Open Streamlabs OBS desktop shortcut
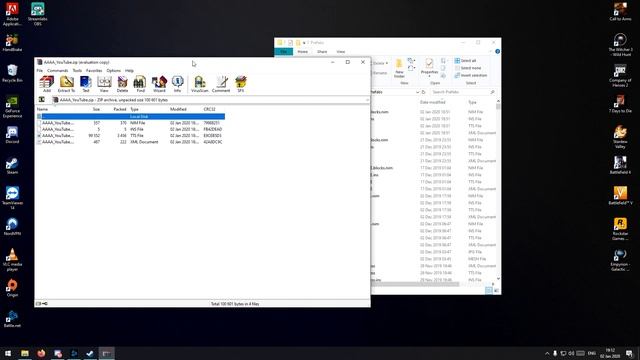Viewport: 640px width, 360px height. pos(37,13)
